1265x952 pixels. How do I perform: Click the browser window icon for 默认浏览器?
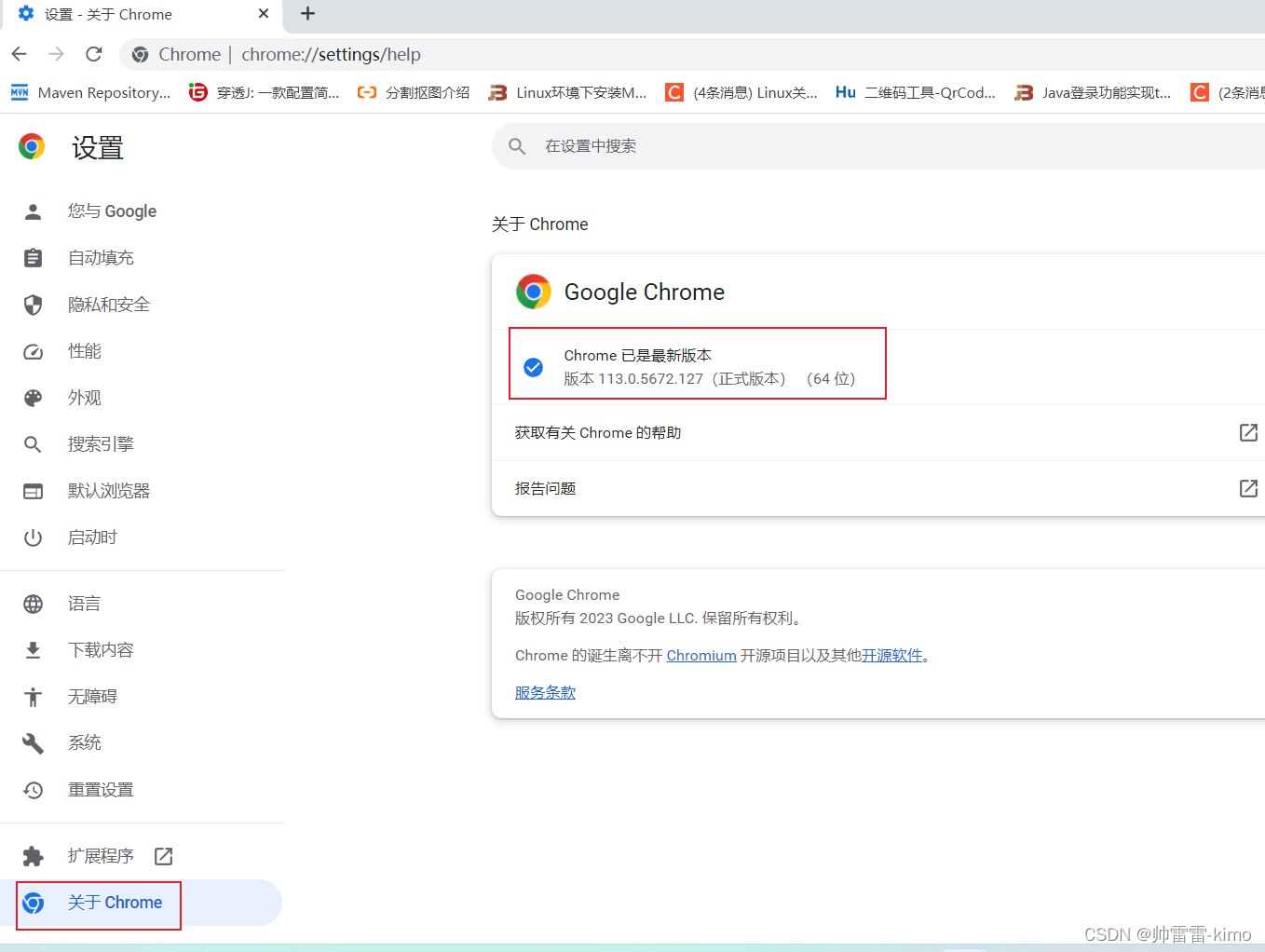[33, 491]
